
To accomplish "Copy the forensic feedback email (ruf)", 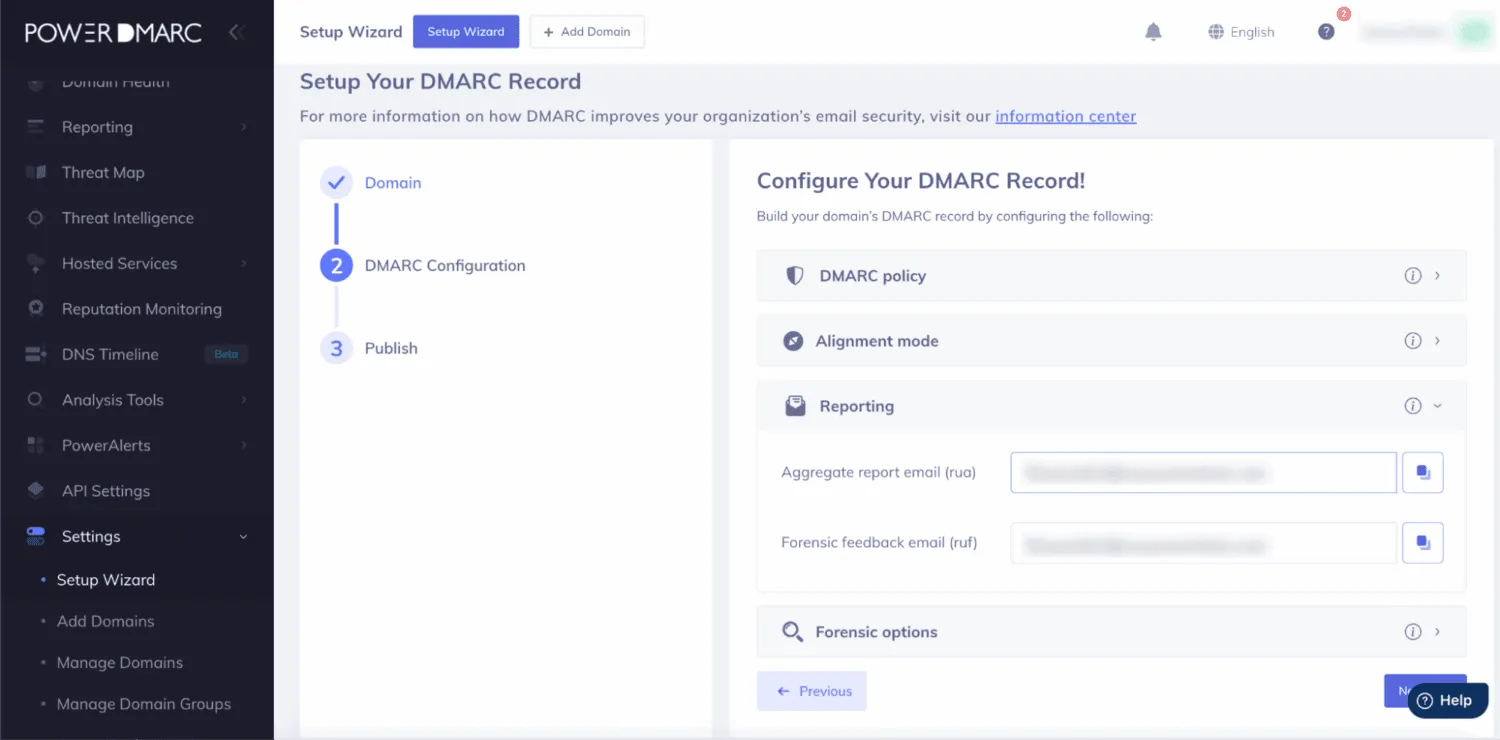I will coord(1423,543).
